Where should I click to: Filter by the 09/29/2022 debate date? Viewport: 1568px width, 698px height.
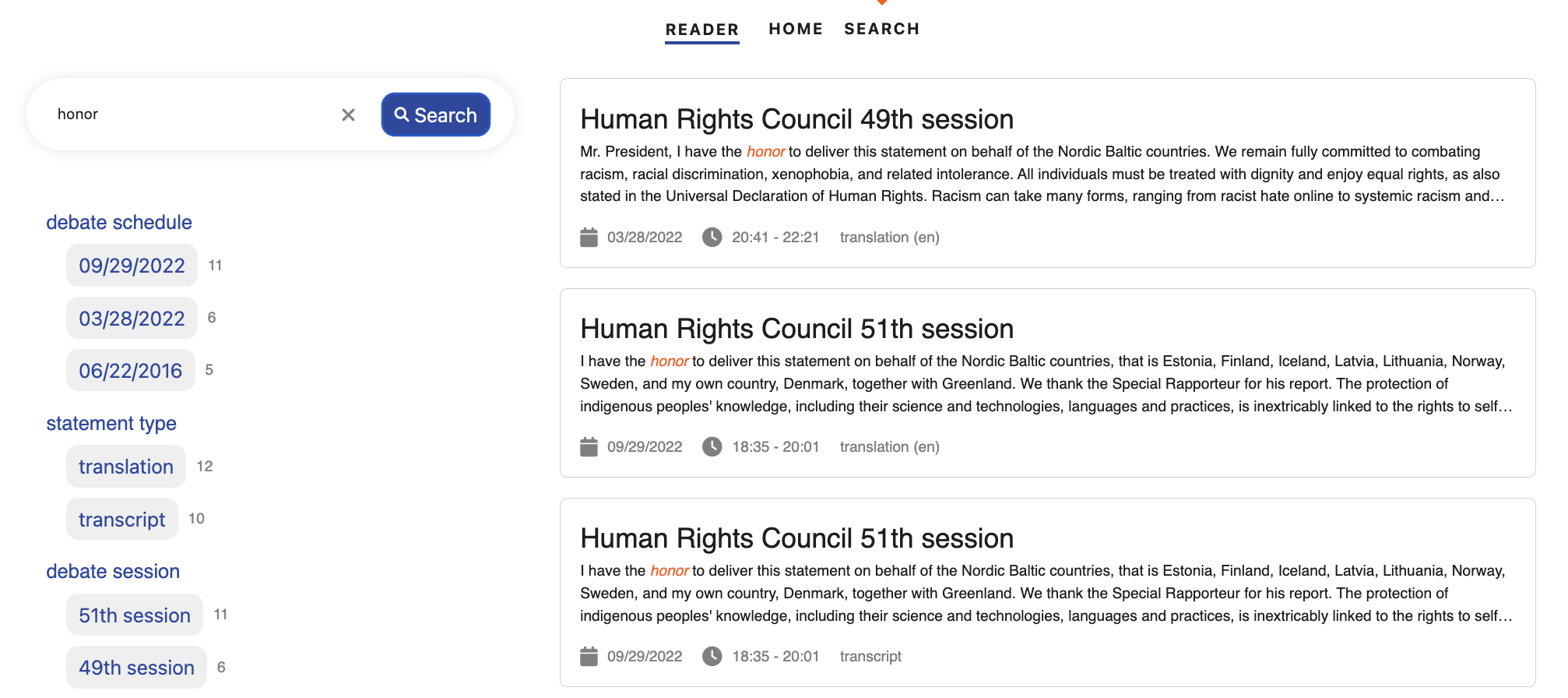click(x=132, y=266)
